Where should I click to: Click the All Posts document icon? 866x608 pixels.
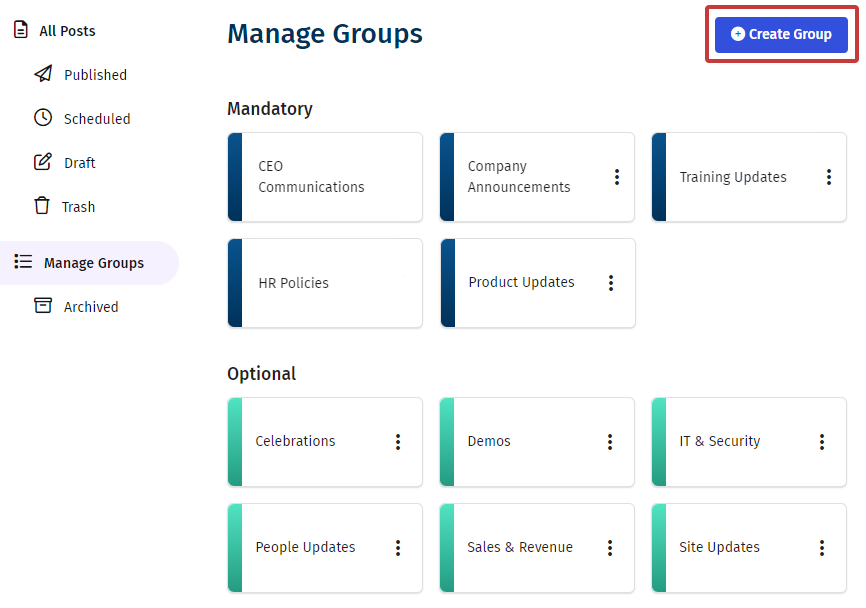21,30
